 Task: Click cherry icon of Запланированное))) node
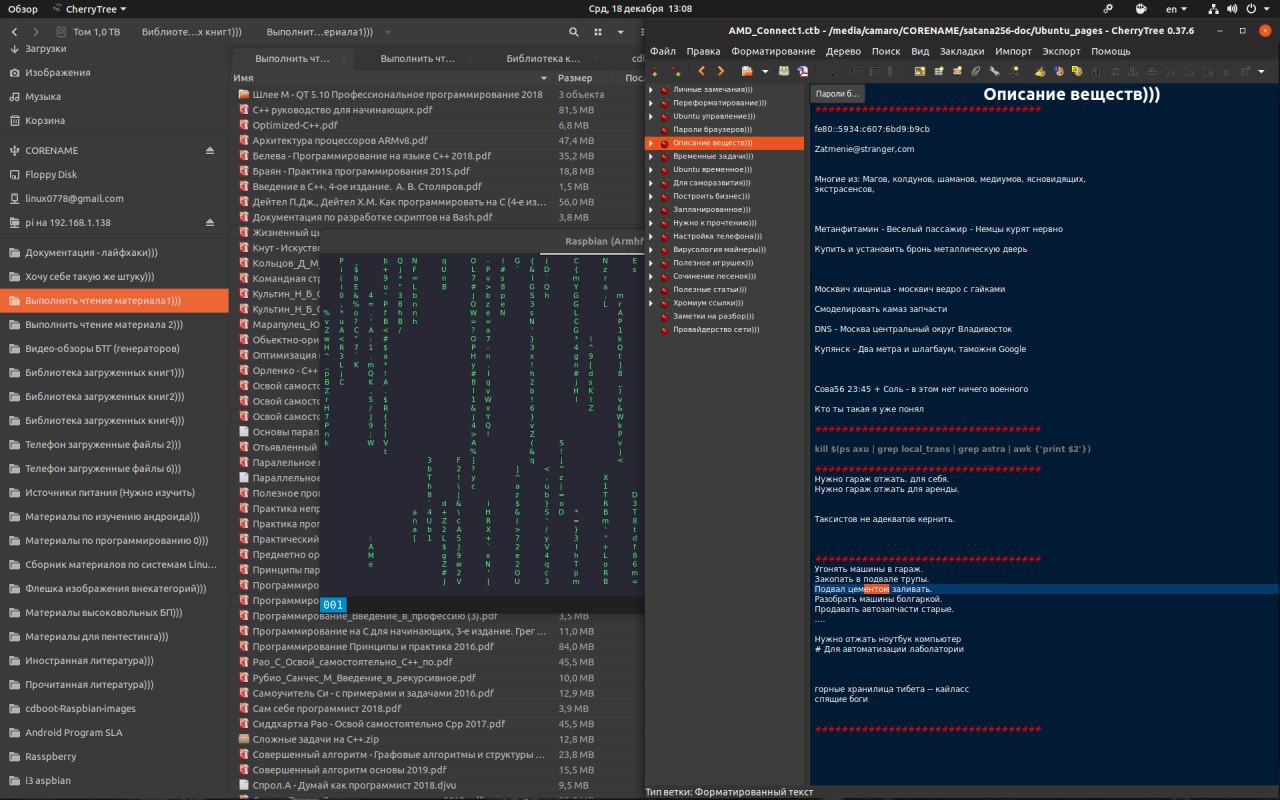pos(664,210)
